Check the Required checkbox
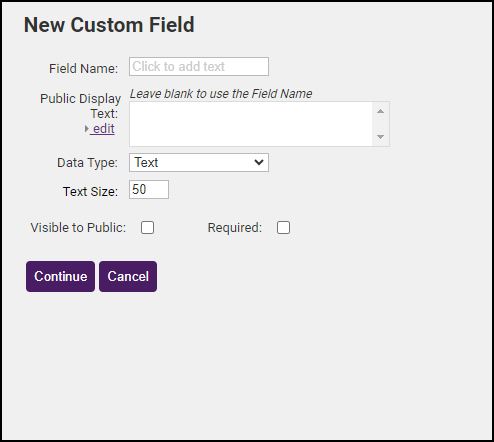This screenshot has width=494, height=442. pyautogui.click(x=283, y=228)
